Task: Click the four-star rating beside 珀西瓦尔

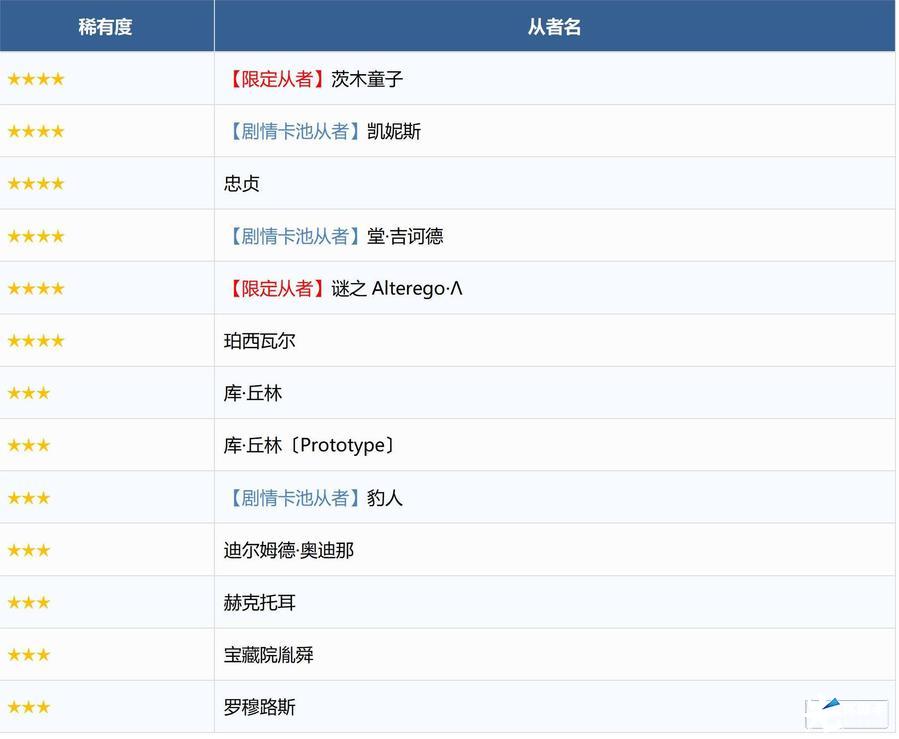Action: tap(36, 341)
